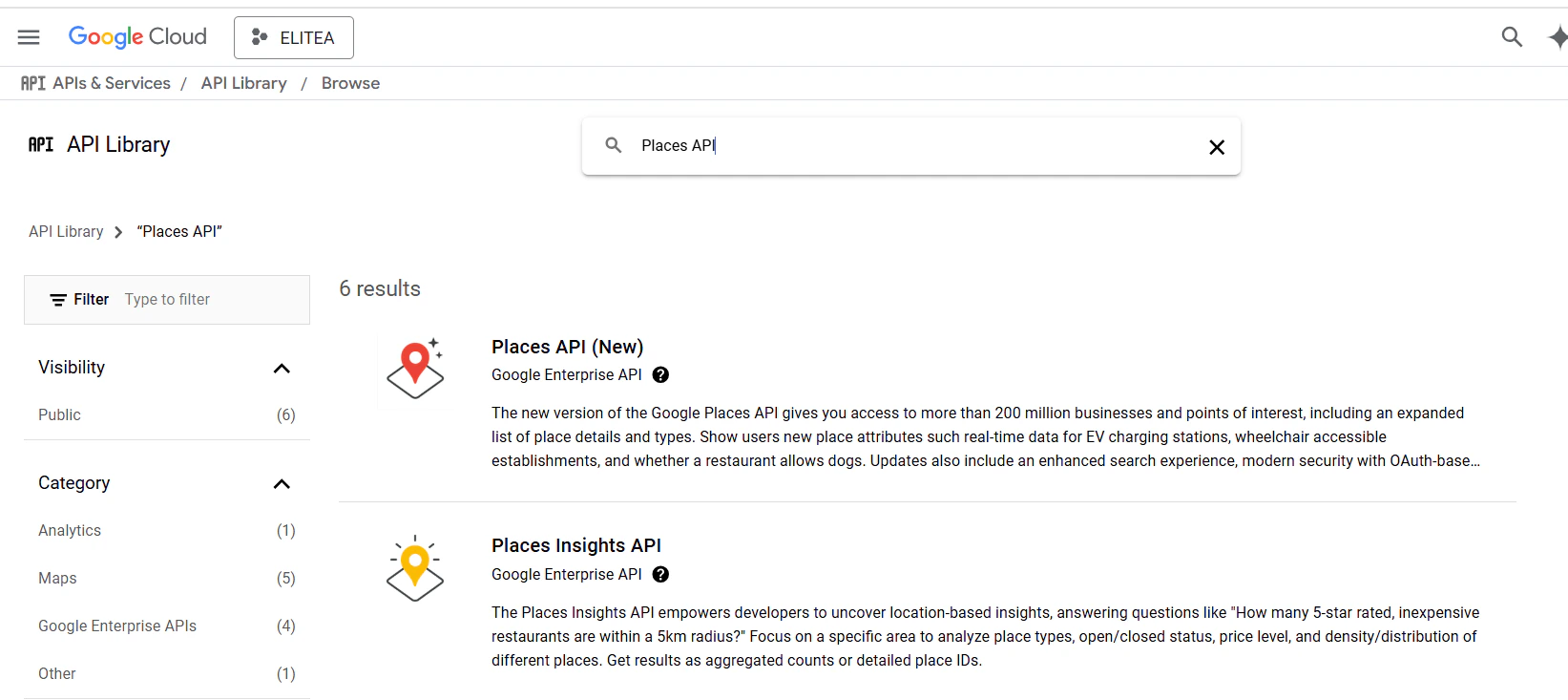Filter results by Maps category
Viewport: 1568px width, 700px height.
point(57,578)
